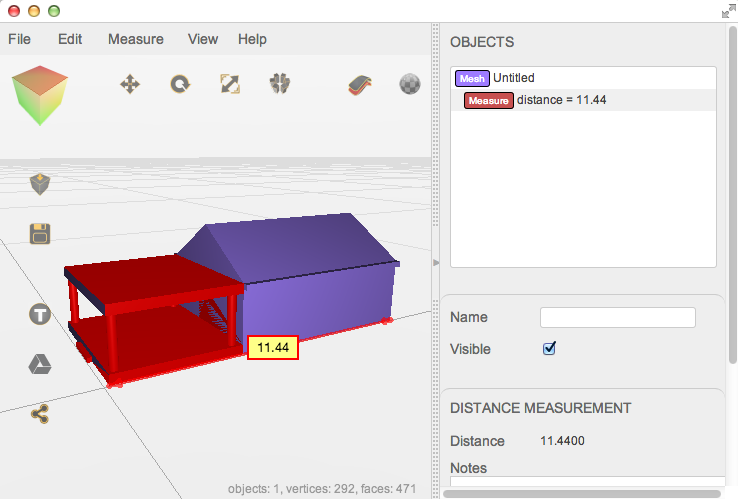Click the OBJECTS panel heading

pos(482,42)
